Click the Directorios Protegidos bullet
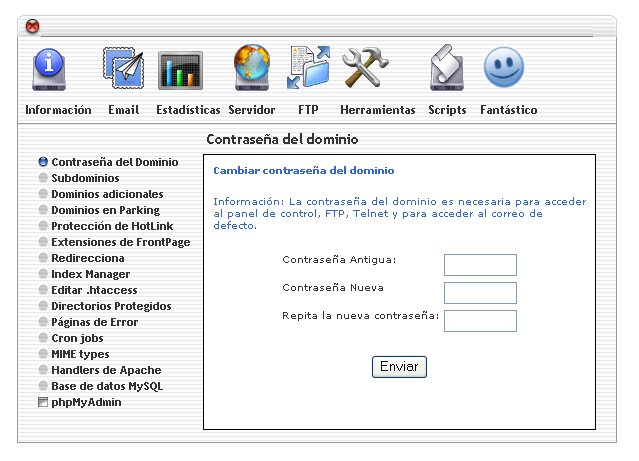The image size is (639, 461). (43, 305)
